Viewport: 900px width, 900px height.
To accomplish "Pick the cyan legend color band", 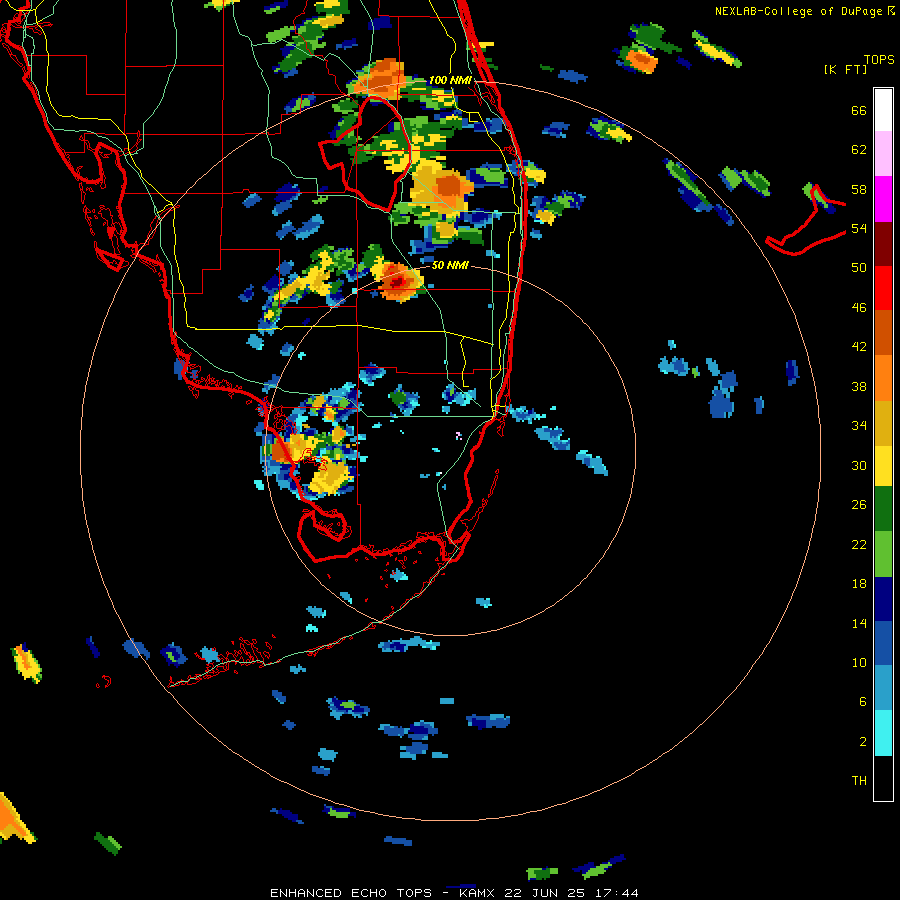I will point(883,733).
